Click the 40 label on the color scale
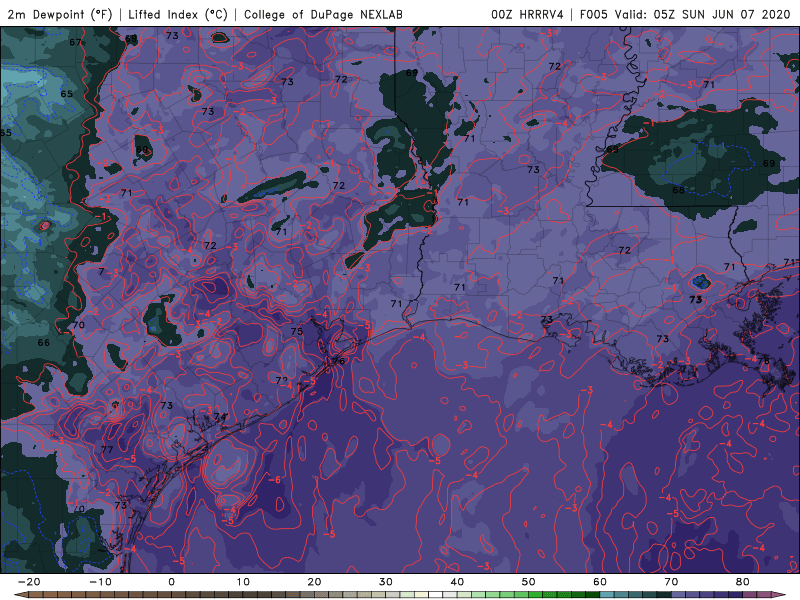The height and width of the screenshot is (600, 800). (x=457, y=582)
